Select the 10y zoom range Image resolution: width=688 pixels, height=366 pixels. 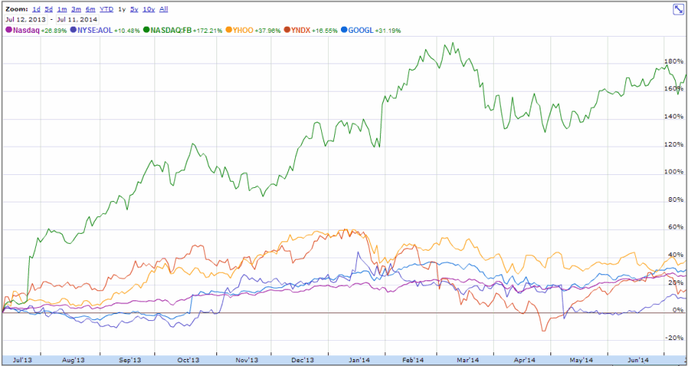coord(149,9)
